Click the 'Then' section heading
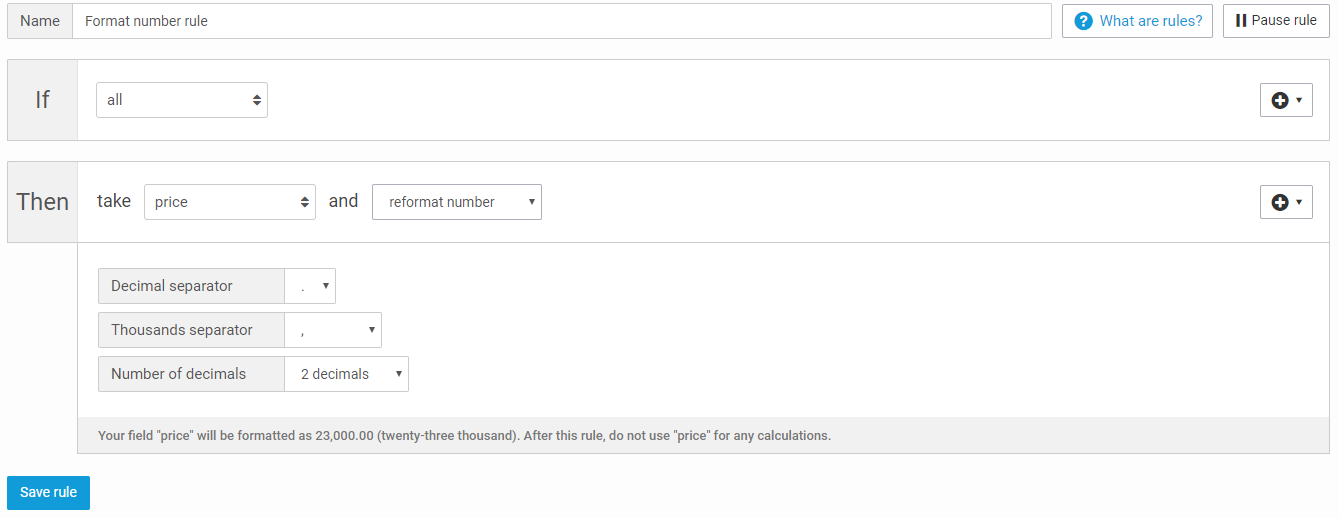 [x=43, y=202]
